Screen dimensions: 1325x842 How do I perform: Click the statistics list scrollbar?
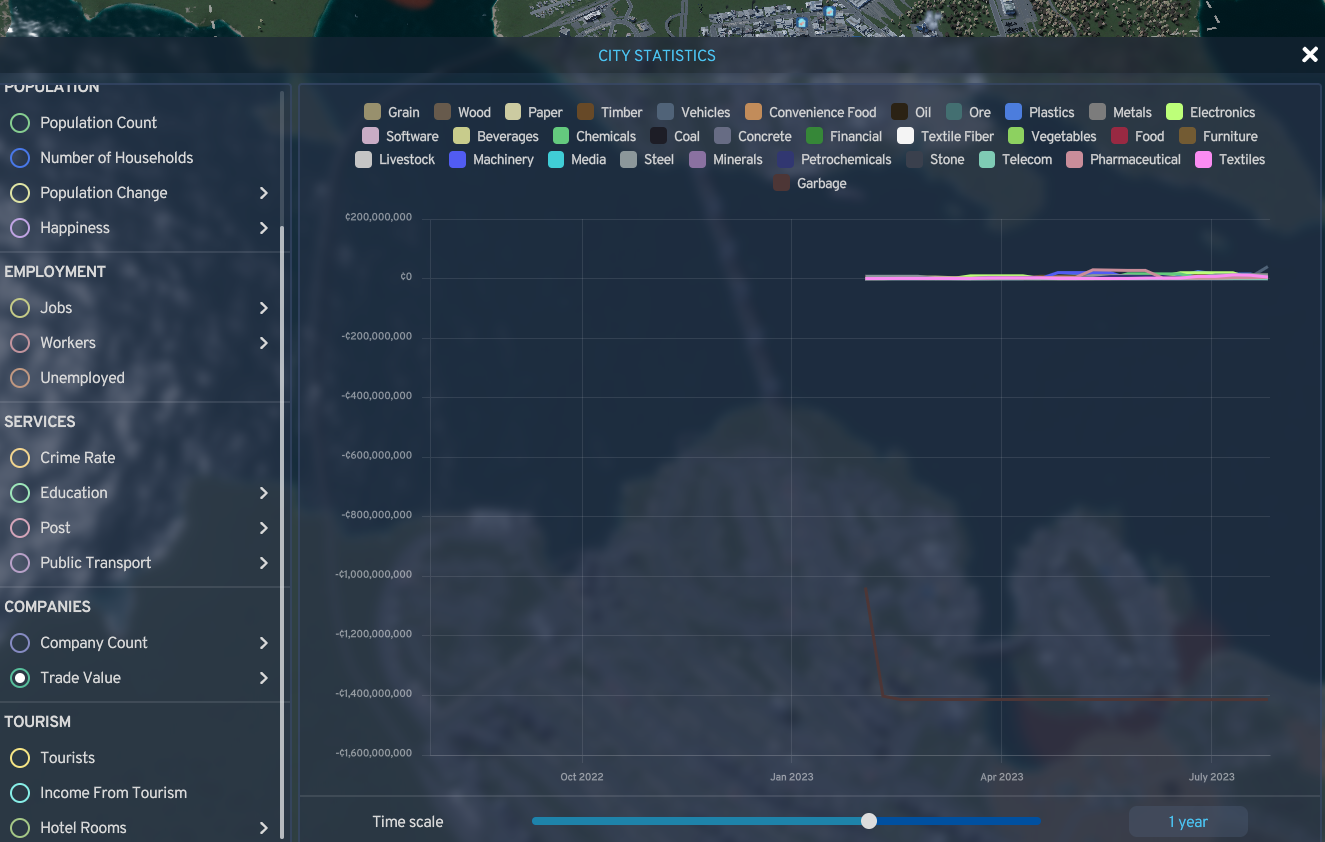click(282, 530)
